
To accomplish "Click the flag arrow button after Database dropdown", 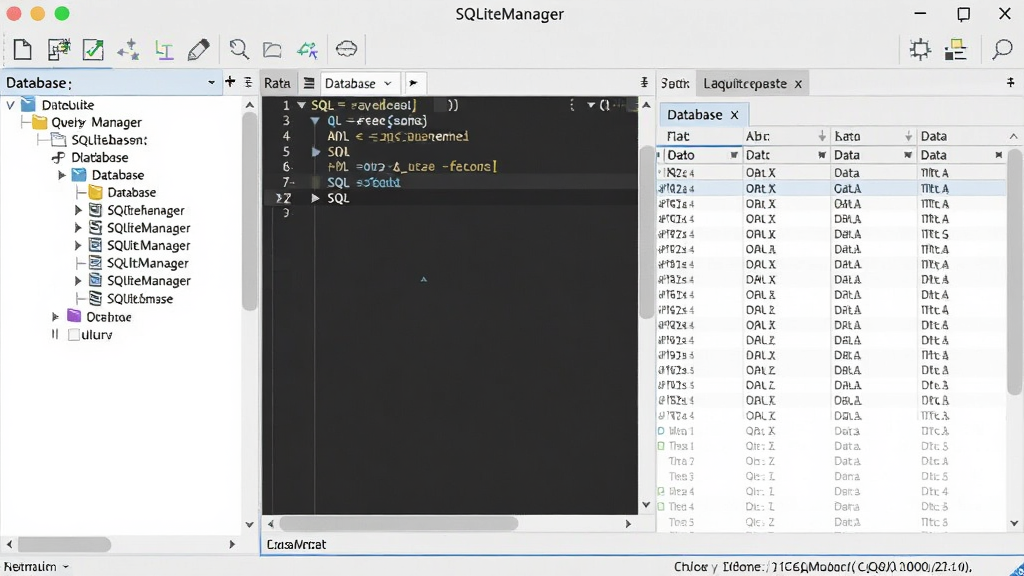I will pyautogui.click(x=413, y=83).
